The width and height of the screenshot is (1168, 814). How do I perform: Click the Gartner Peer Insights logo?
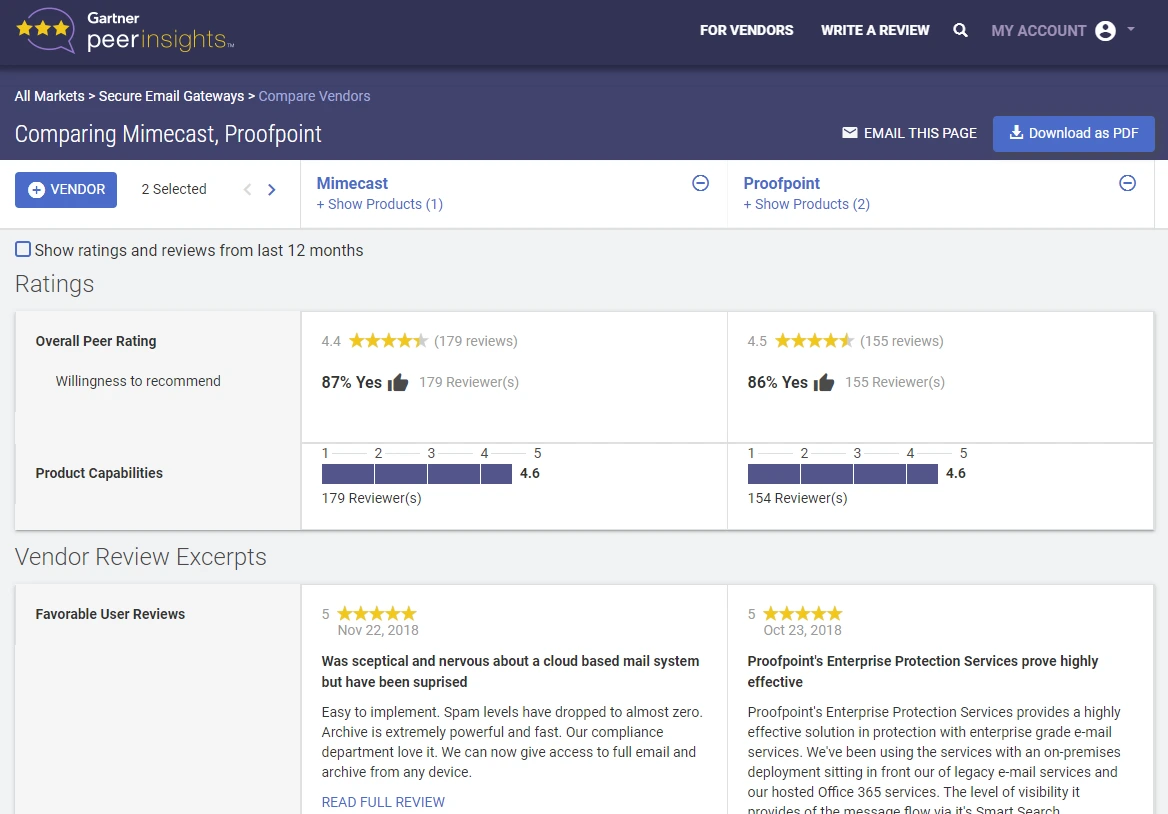pyautogui.click(x=125, y=31)
